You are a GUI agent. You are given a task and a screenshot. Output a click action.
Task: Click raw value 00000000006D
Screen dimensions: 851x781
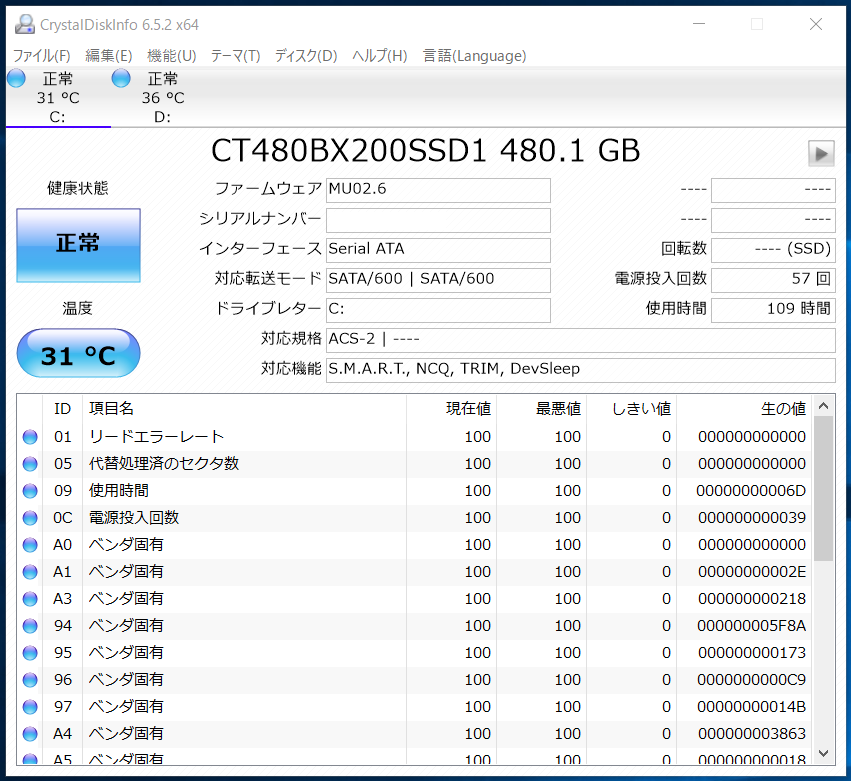pyautogui.click(x=751, y=491)
